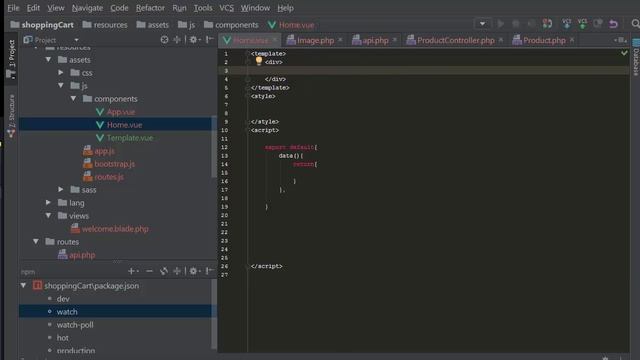The height and width of the screenshot is (360, 640).
Task: Close the Image.php tab
Action: coord(340,40)
